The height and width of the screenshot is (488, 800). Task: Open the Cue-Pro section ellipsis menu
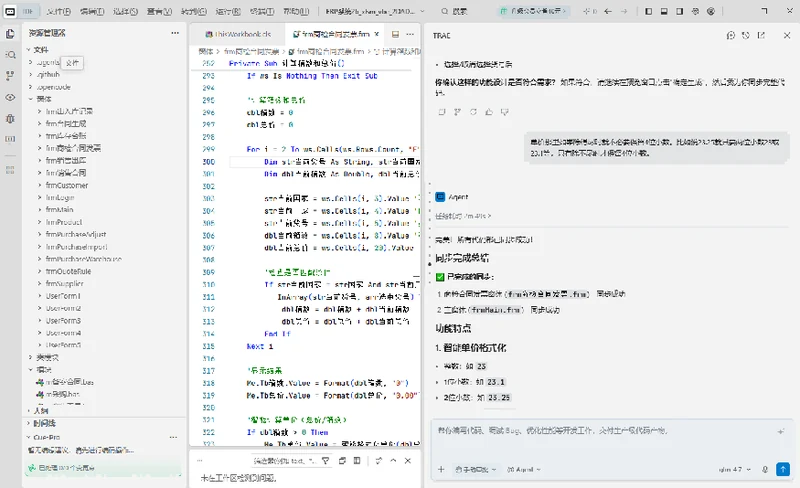pyautogui.click(x=173, y=437)
